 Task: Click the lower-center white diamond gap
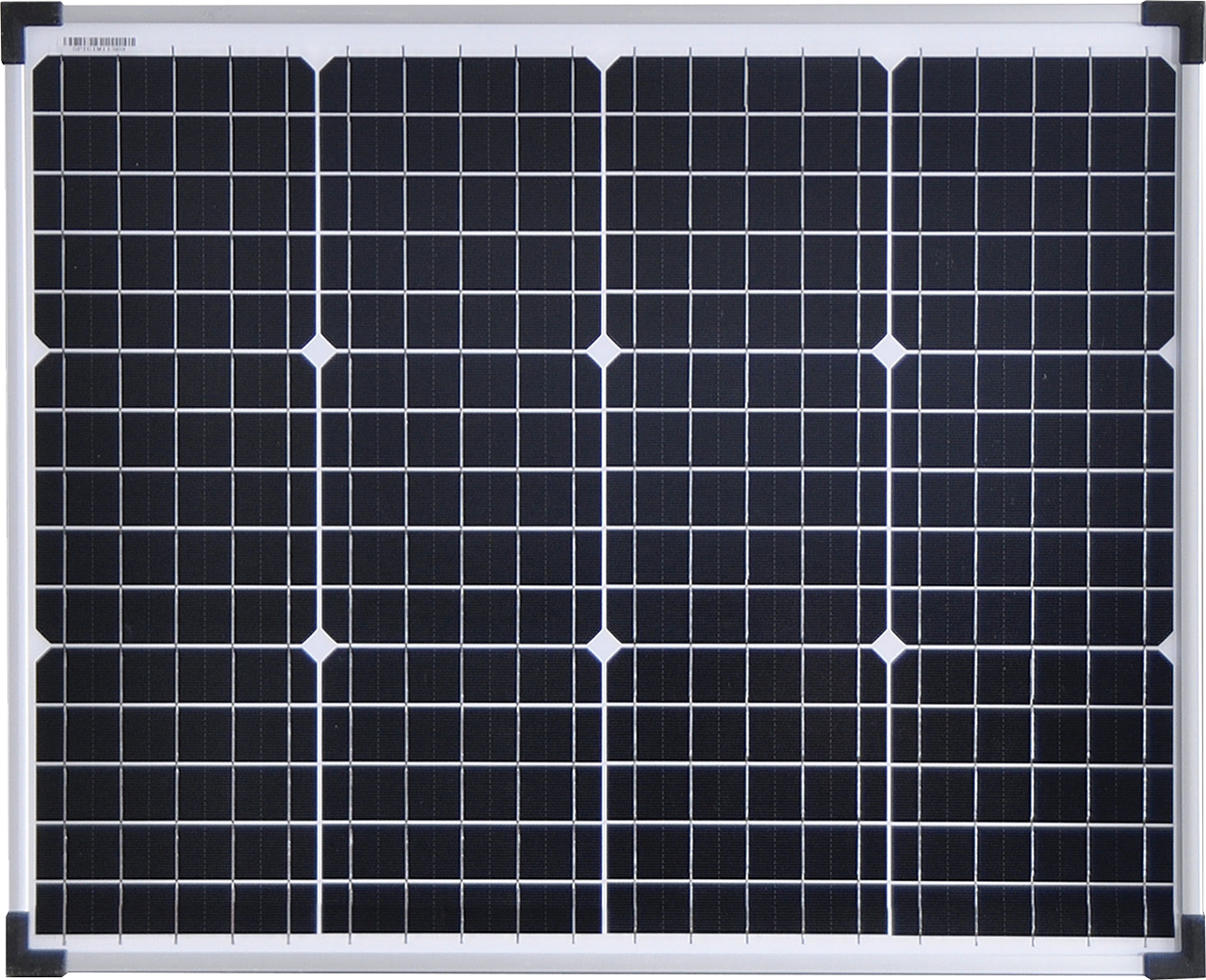[603, 645]
